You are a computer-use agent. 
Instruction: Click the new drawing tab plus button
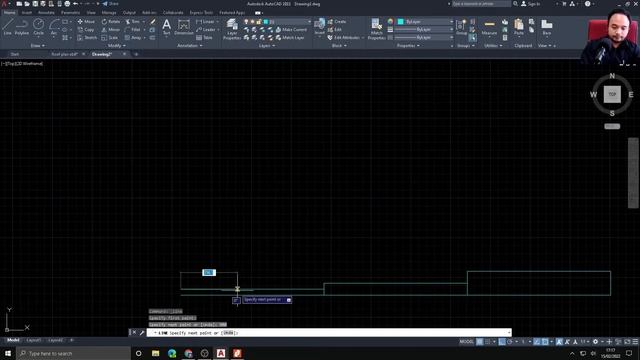(136, 54)
